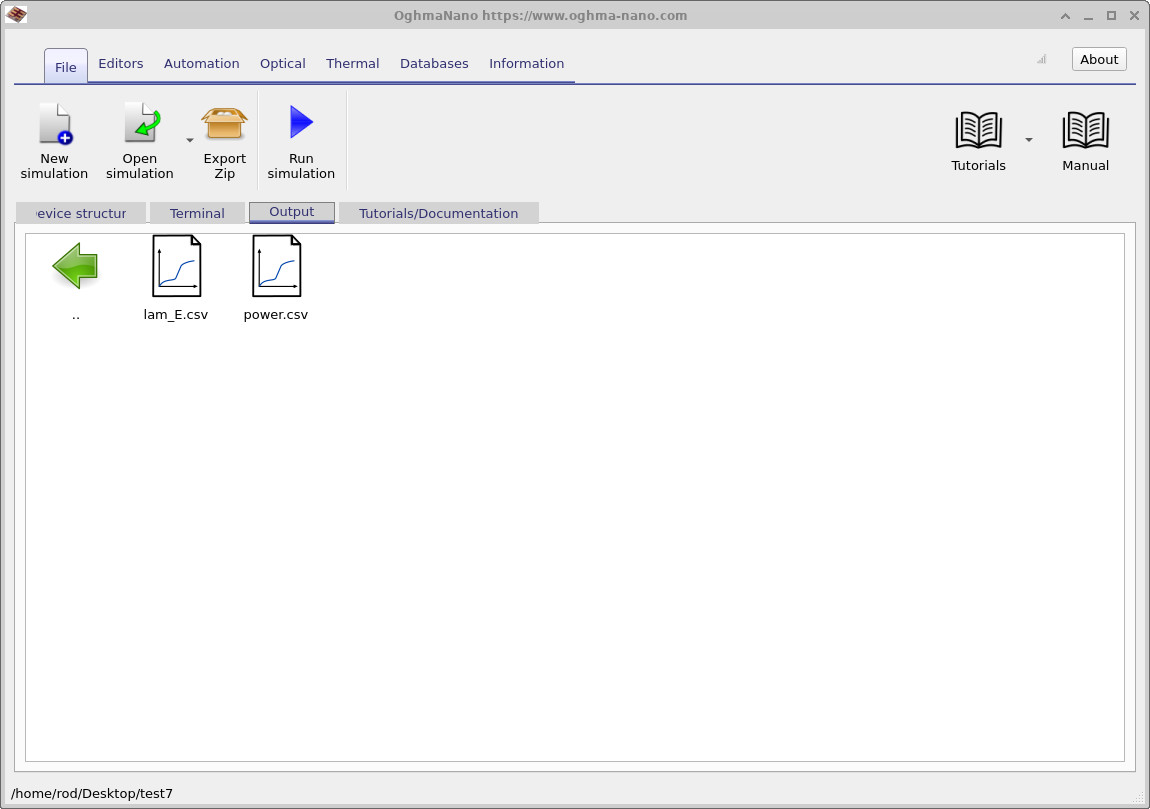Maximize the OghmaNano window

click(x=1111, y=15)
